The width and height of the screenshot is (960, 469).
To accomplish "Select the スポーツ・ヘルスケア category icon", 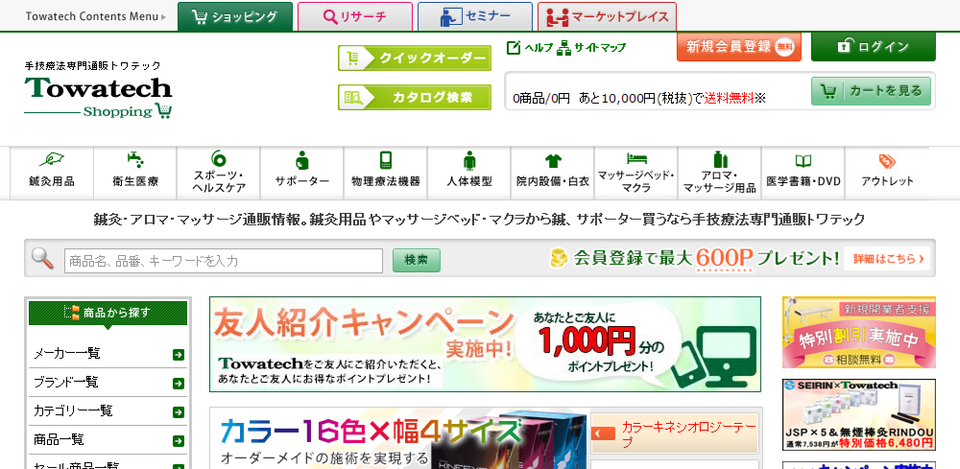I will pyautogui.click(x=218, y=159).
